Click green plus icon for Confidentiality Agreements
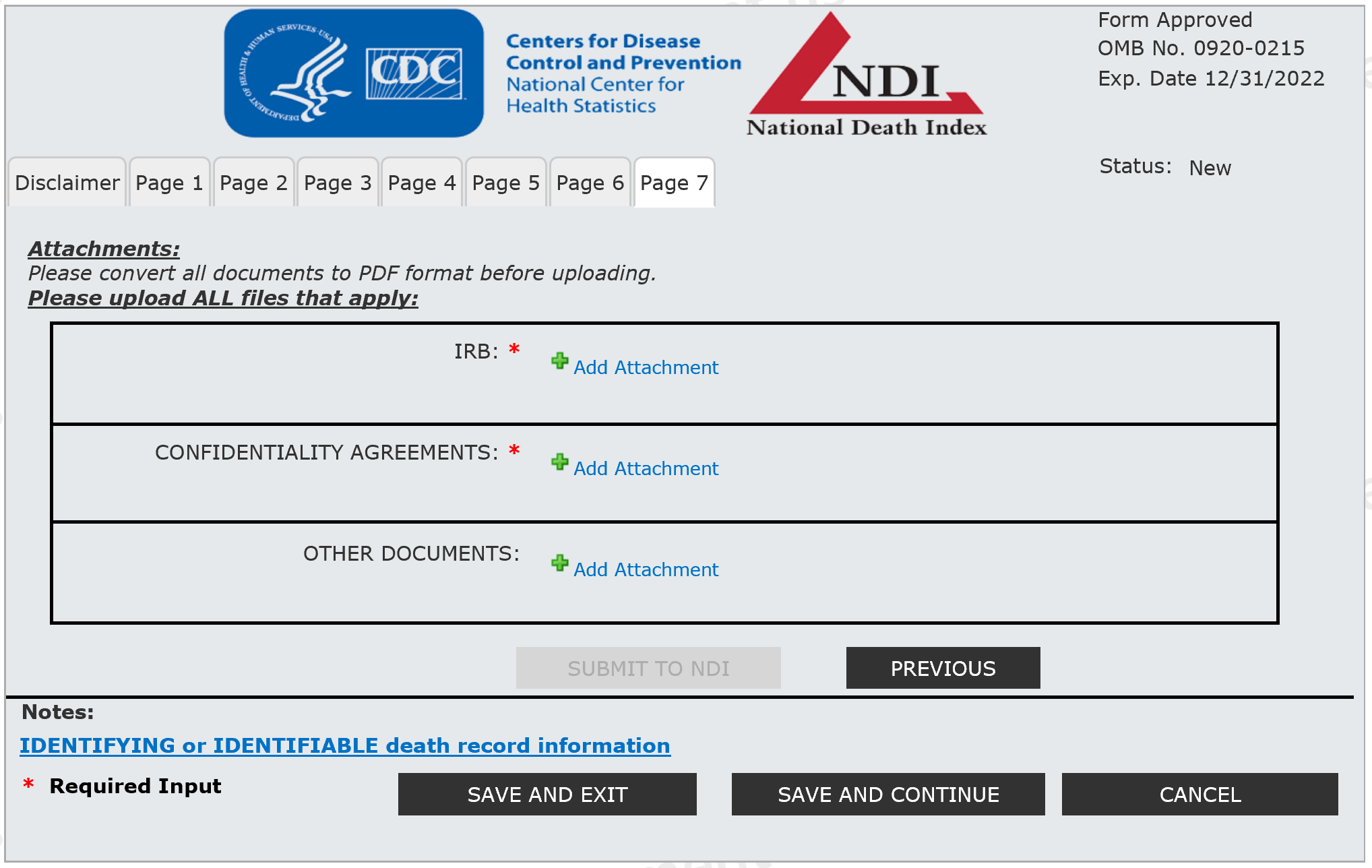The image size is (1372, 868). (x=559, y=462)
